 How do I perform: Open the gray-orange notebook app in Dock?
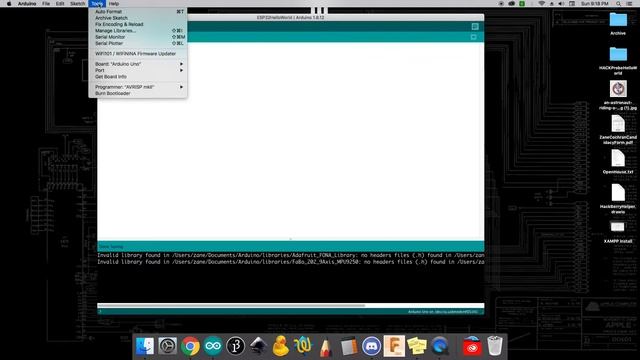point(349,346)
